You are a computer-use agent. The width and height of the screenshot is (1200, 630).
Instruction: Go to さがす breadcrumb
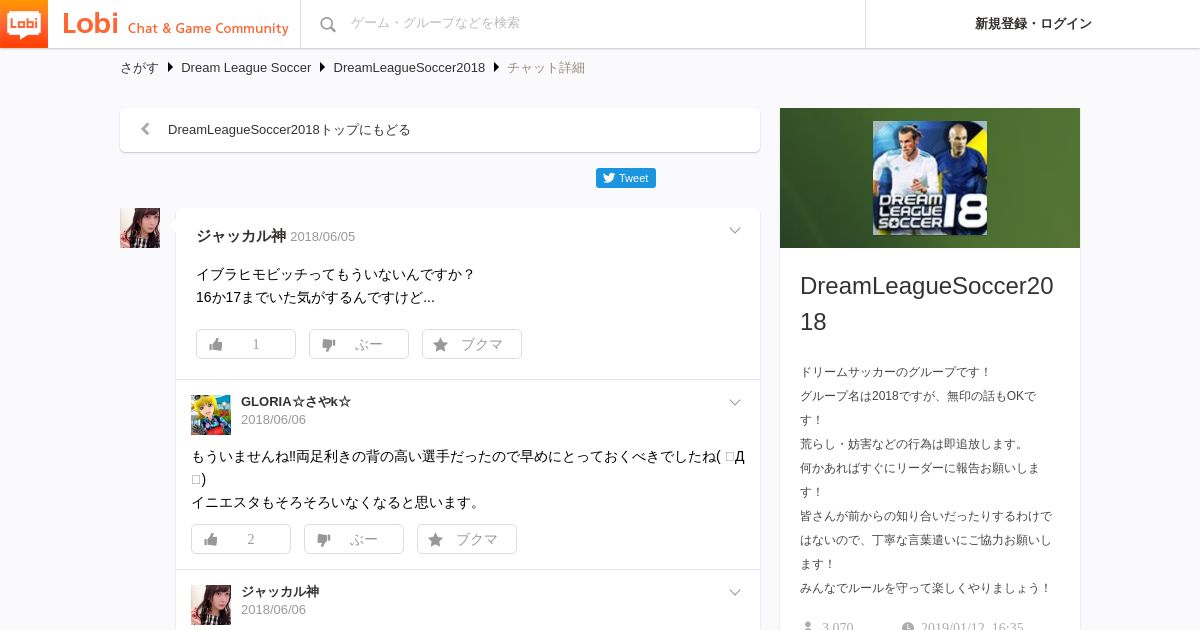tap(139, 68)
